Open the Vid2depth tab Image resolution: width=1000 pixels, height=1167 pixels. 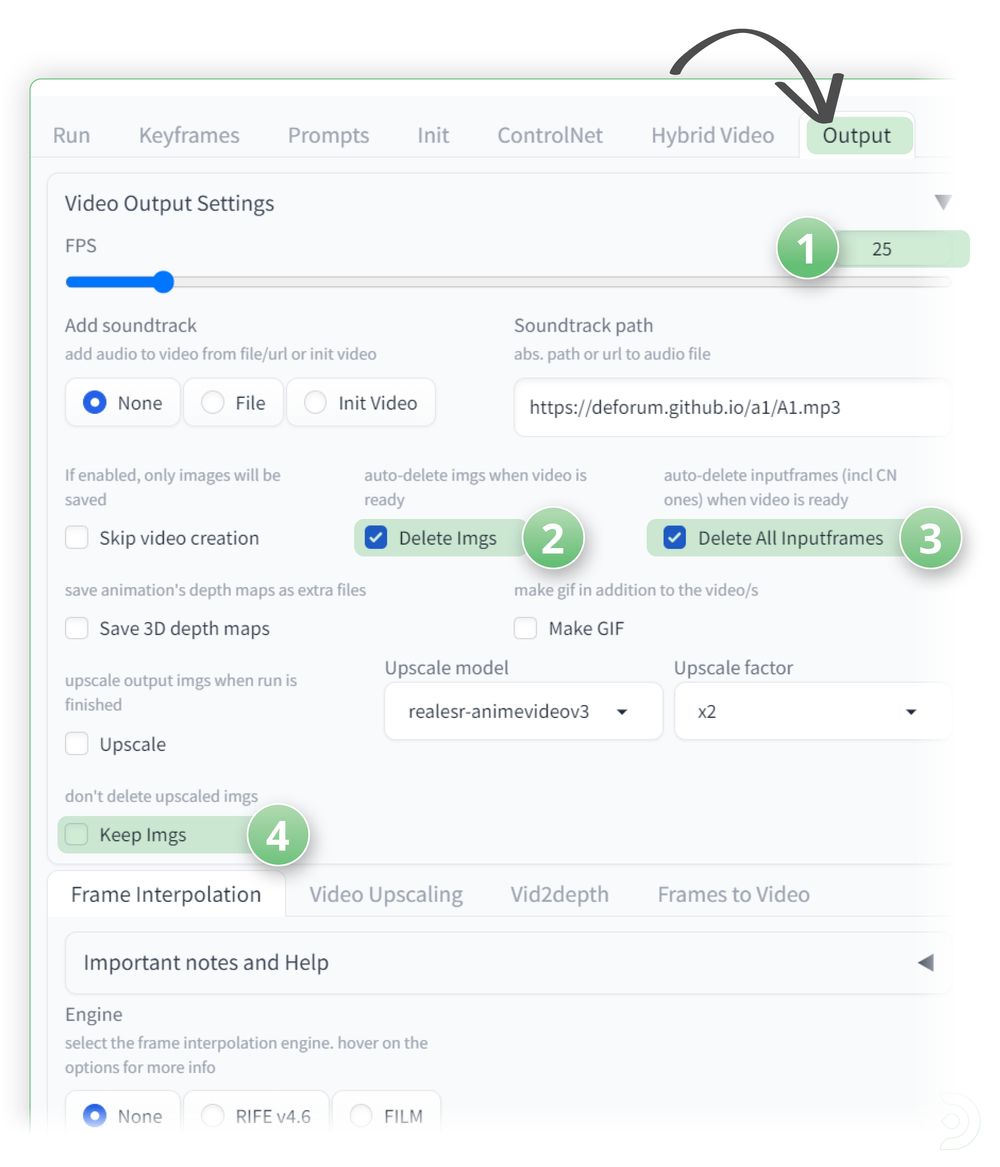[x=560, y=894]
